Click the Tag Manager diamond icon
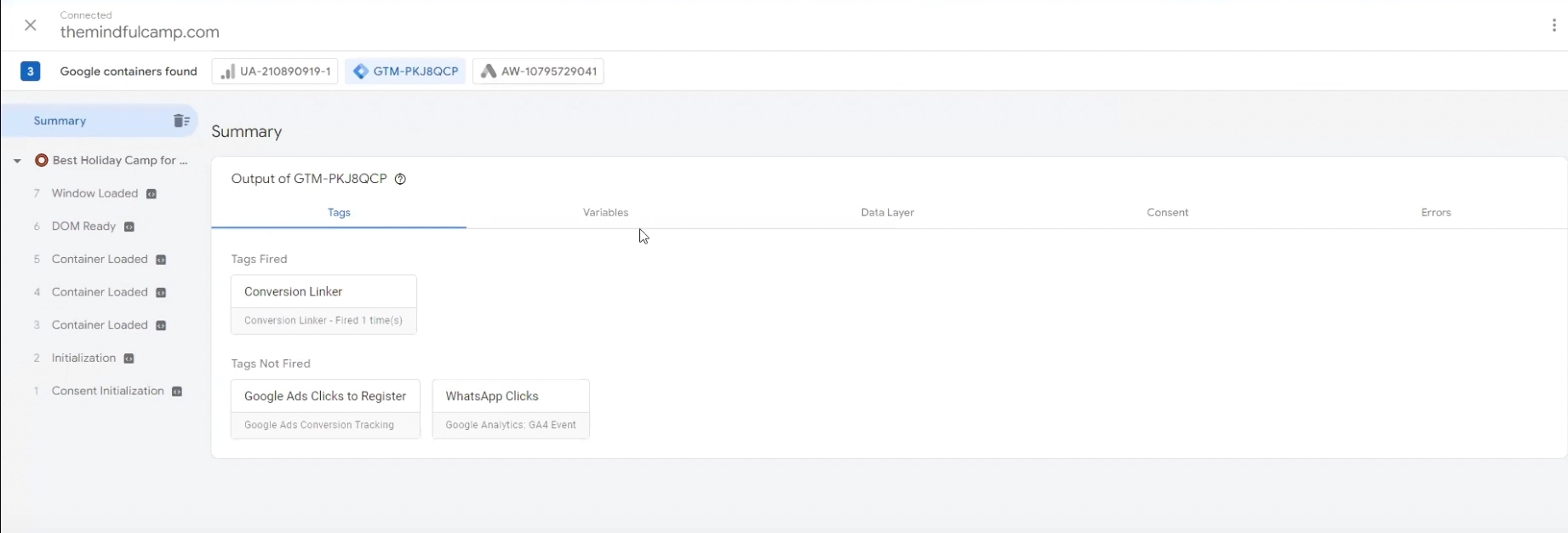The width and height of the screenshot is (1568, 533). 361,72
